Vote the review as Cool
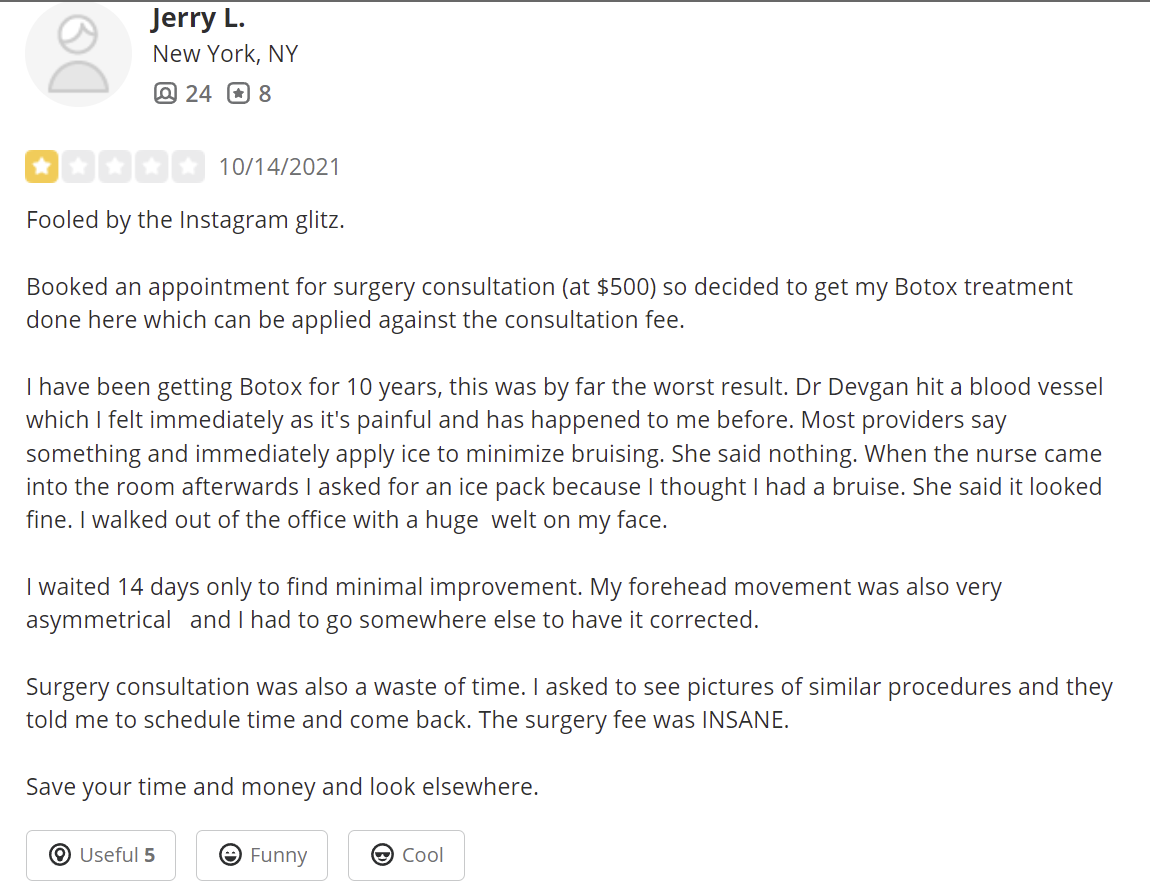Viewport: 1150px width, 884px height. click(x=406, y=855)
